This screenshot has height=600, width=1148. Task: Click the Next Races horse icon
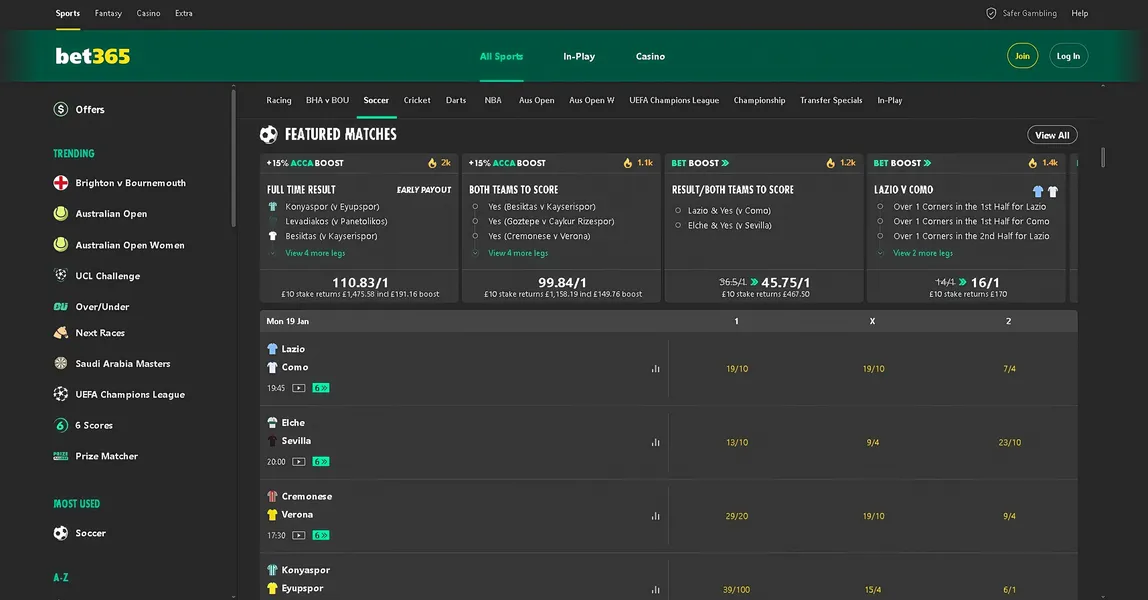[x=61, y=332]
